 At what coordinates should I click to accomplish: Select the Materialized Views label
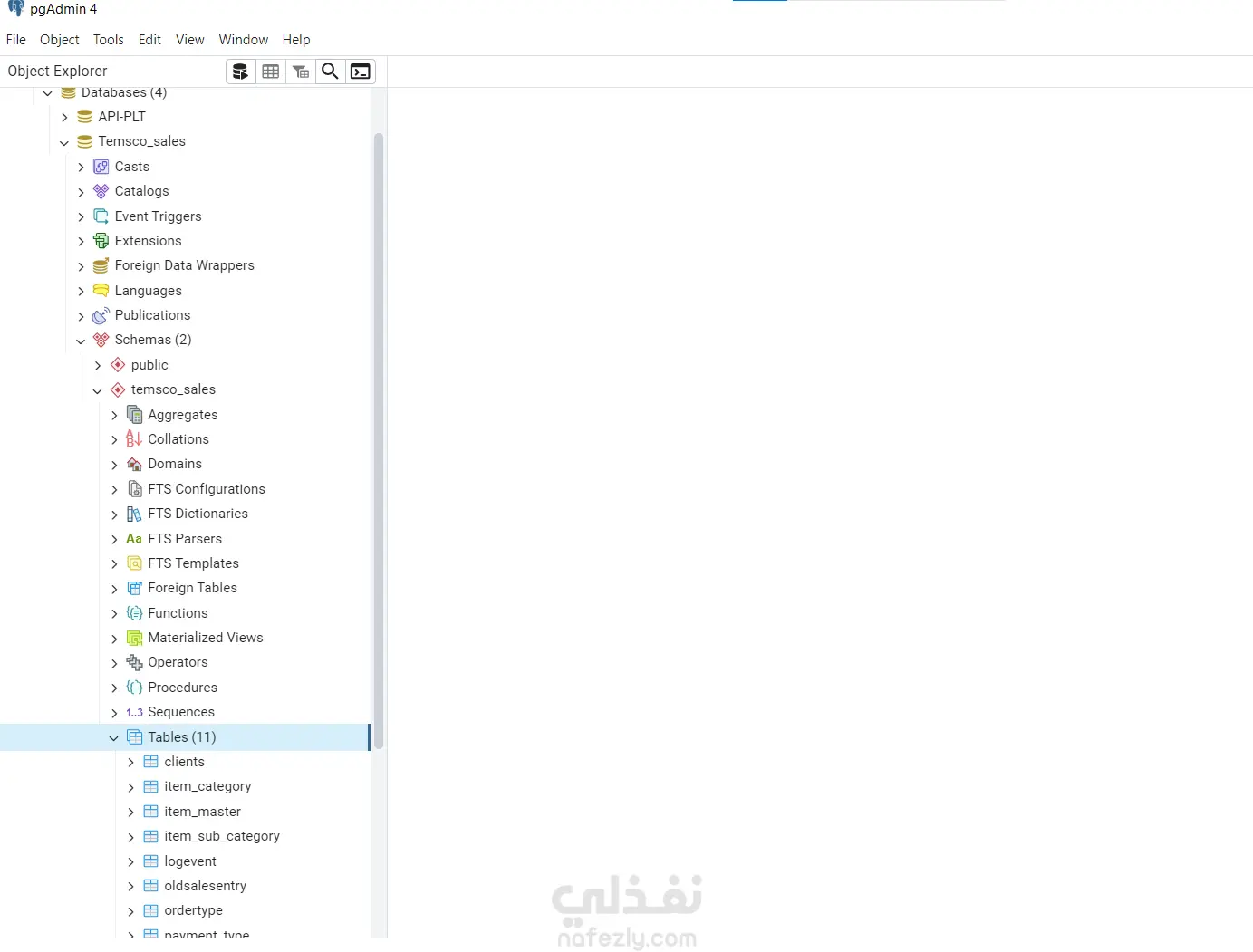[x=206, y=638]
